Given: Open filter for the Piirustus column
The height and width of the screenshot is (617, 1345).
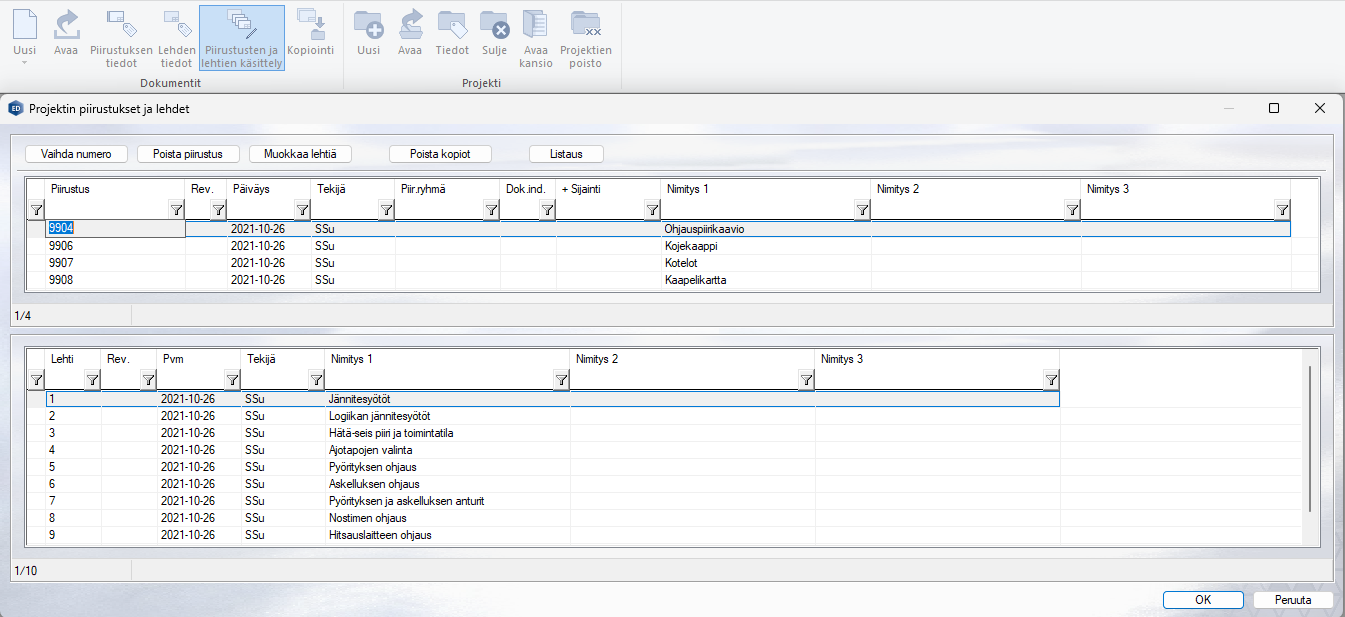Looking at the screenshot, I should [x=177, y=210].
